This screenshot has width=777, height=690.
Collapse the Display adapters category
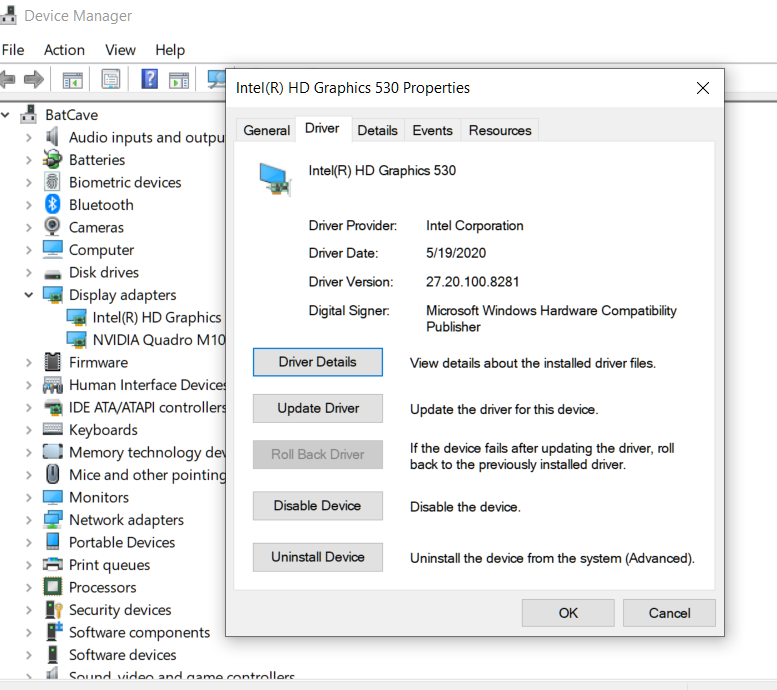[x=29, y=295]
